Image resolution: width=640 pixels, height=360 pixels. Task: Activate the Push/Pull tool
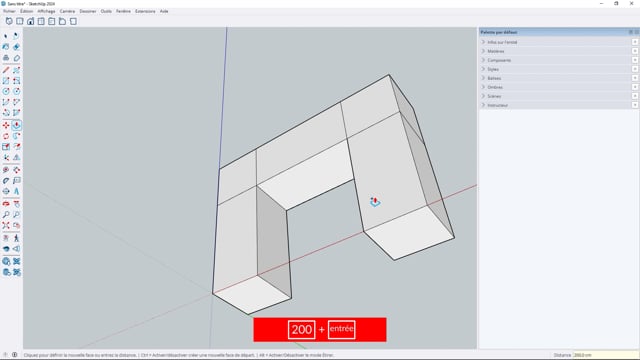coord(16,125)
